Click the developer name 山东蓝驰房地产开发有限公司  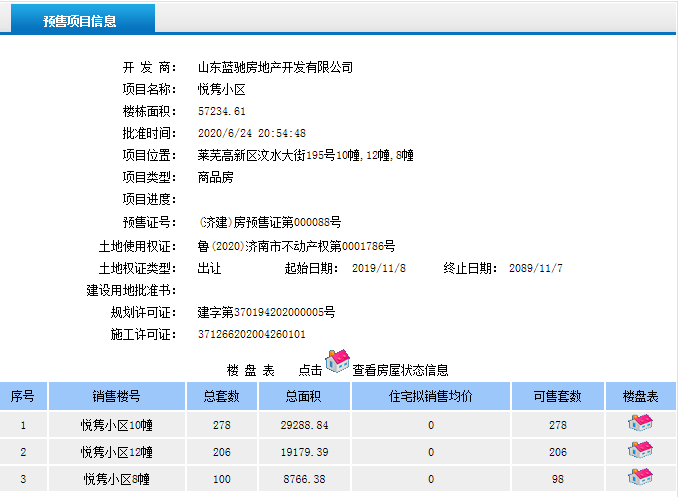point(275,68)
